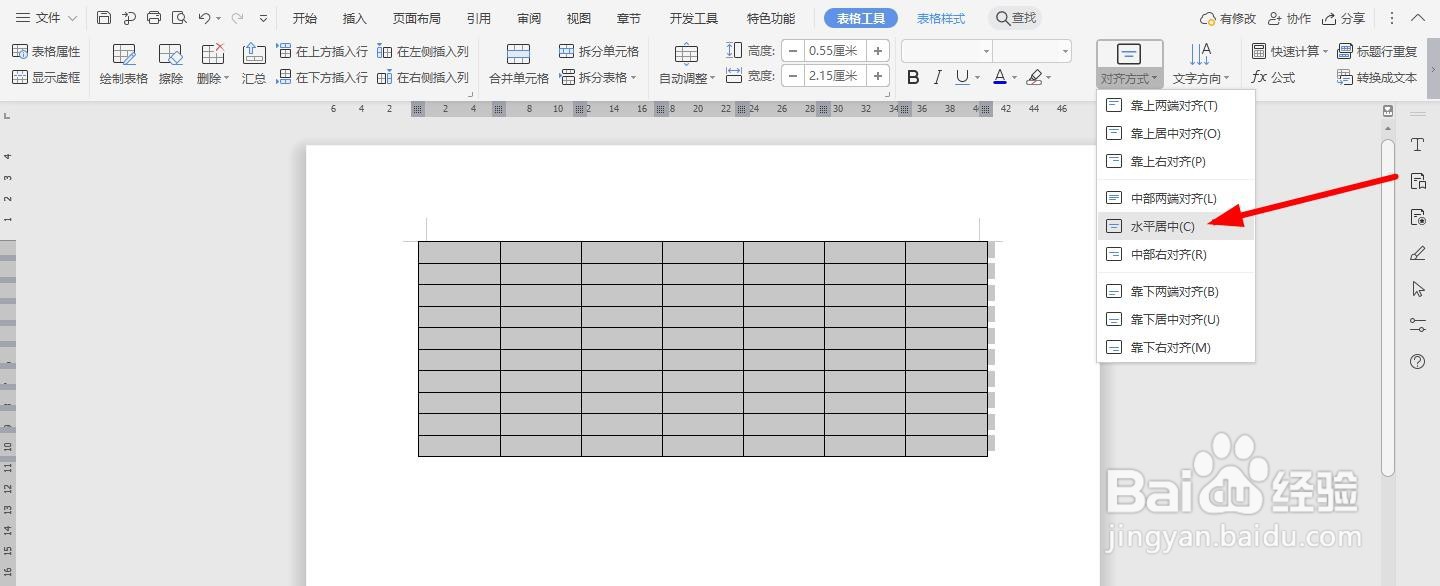Screen dimensions: 1440x586
Task: Select 中部右对齐(R) alignment
Action: [1175, 254]
